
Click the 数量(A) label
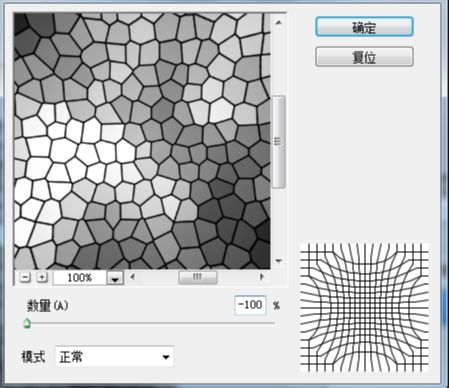tap(48, 305)
